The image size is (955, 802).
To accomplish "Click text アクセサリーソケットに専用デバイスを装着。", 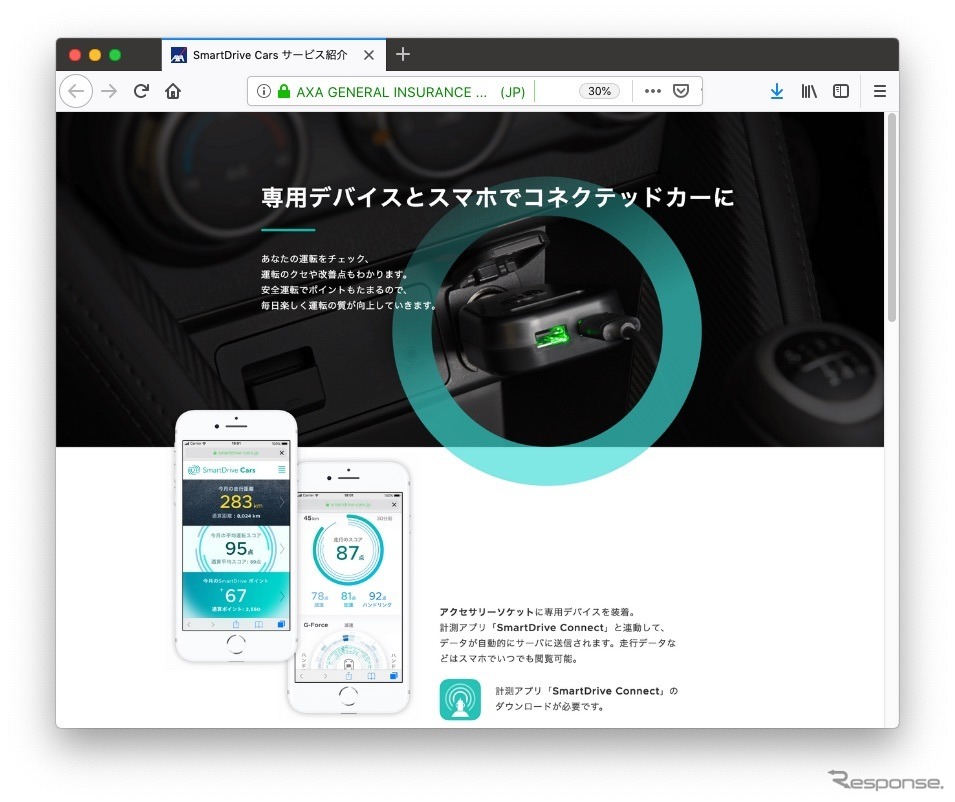I will [538, 612].
